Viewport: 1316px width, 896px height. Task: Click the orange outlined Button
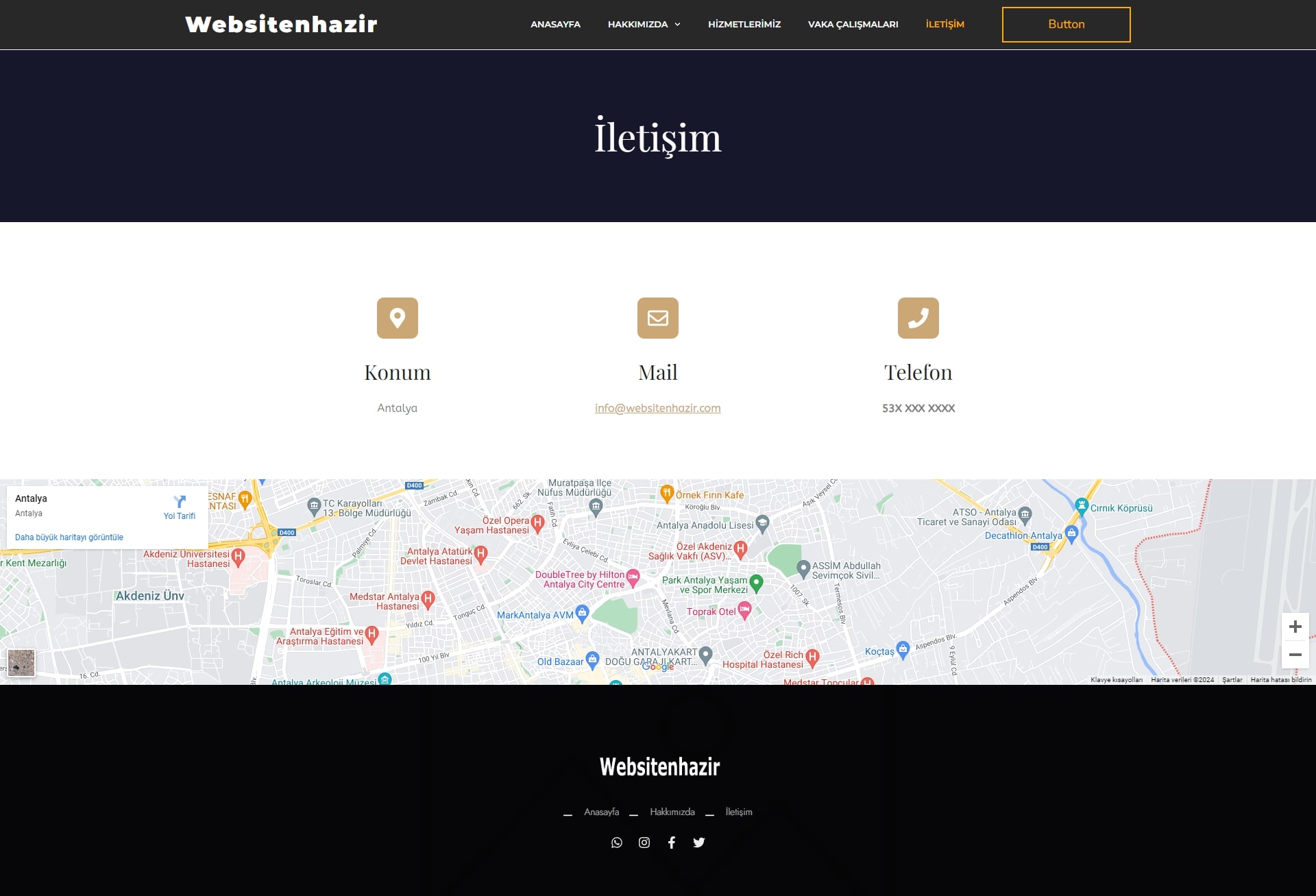coord(1067,25)
